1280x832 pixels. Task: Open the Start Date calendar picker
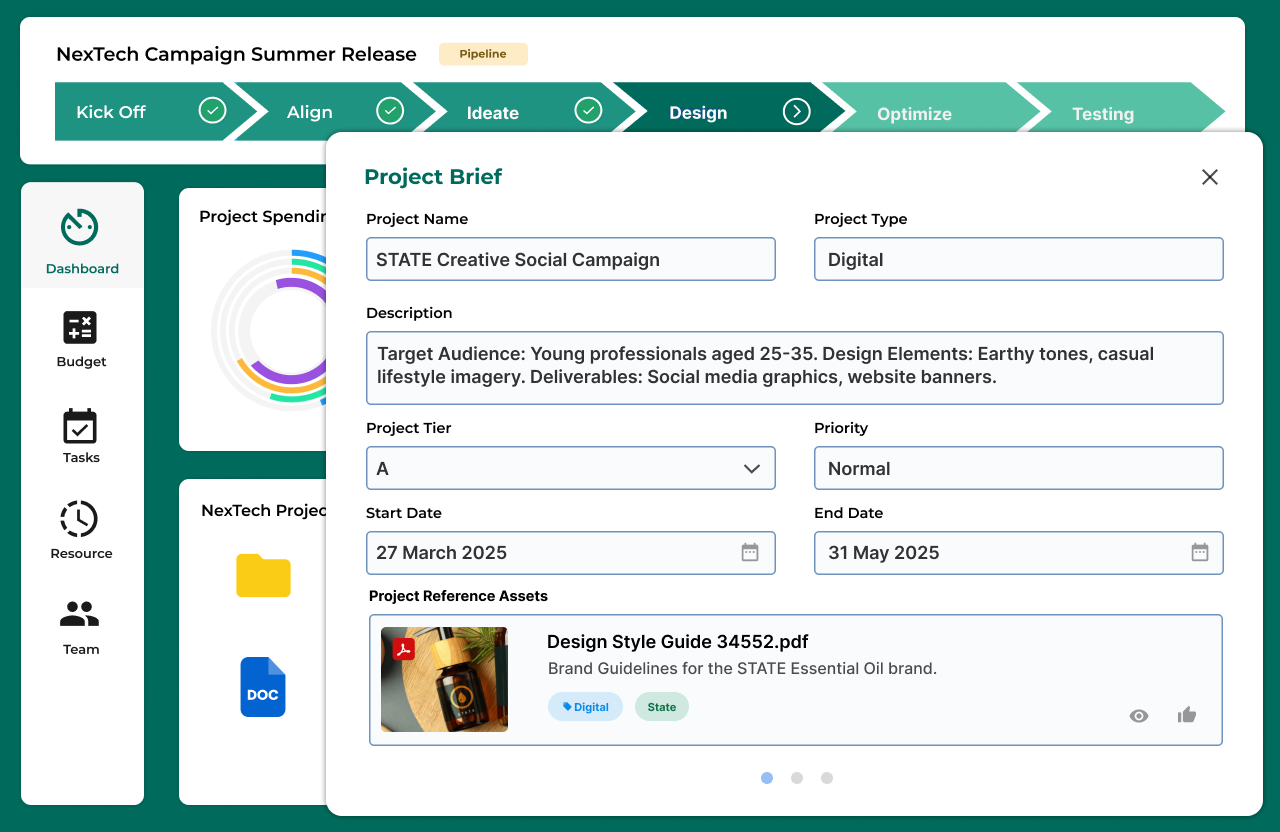click(x=750, y=553)
